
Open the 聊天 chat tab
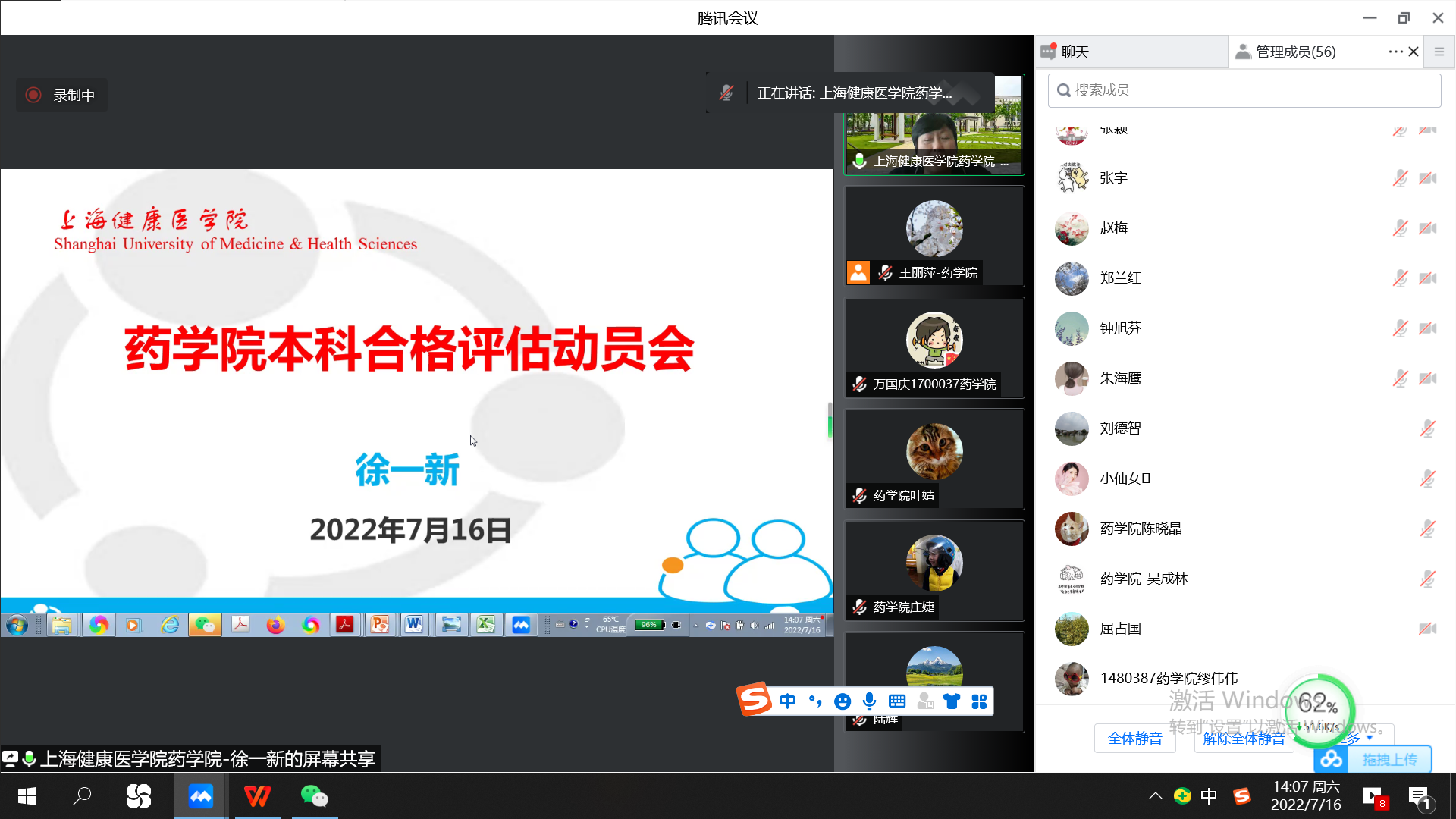[1074, 52]
